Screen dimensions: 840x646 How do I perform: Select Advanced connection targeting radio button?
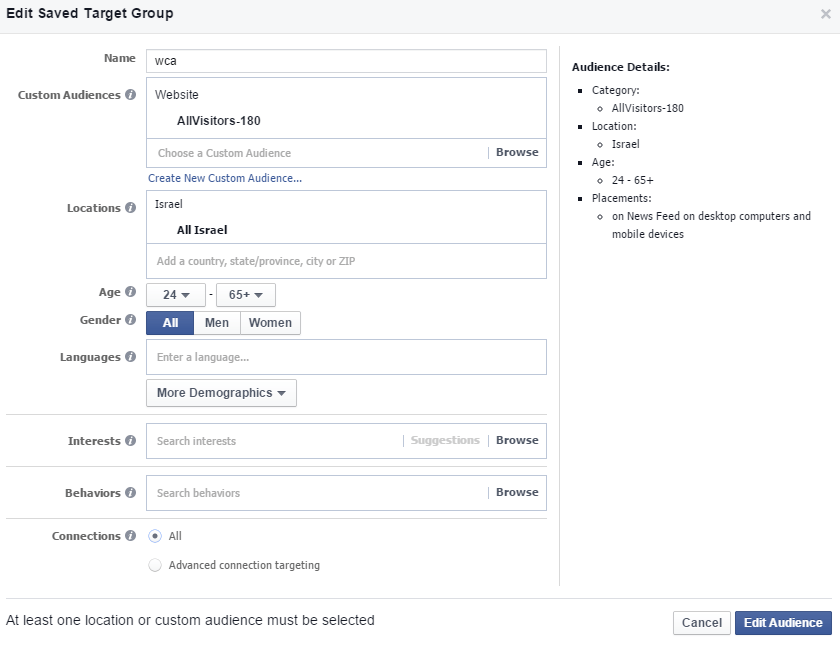click(155, 565)
